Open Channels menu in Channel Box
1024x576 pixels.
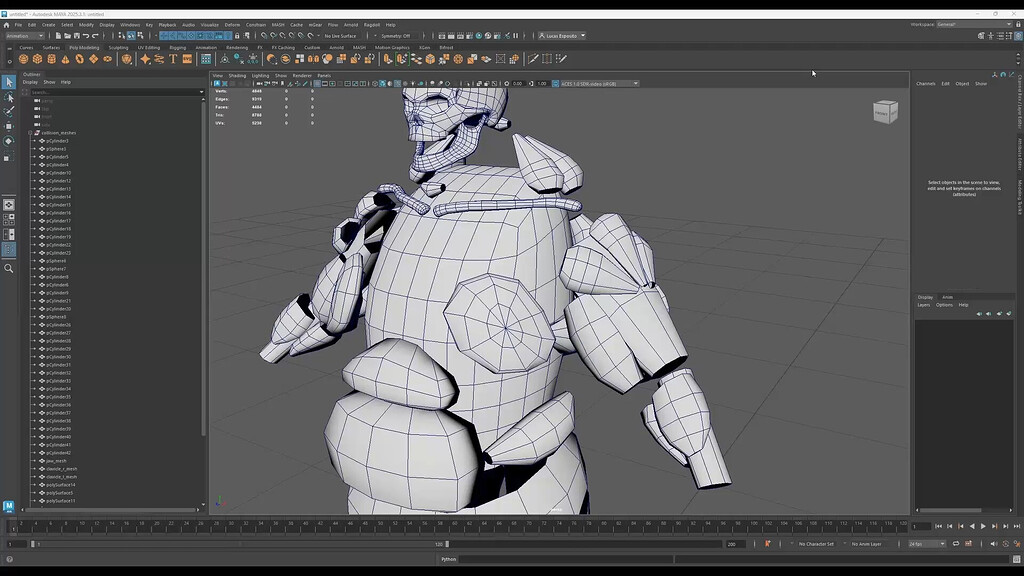click(925, 84)
